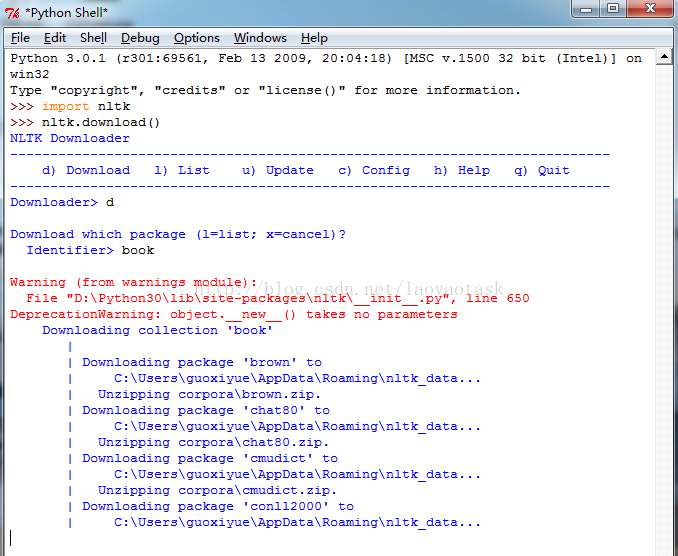Screen dimensions: 678x556
Task: Click the 'c) Config' option text
Action: coord(374,170)
